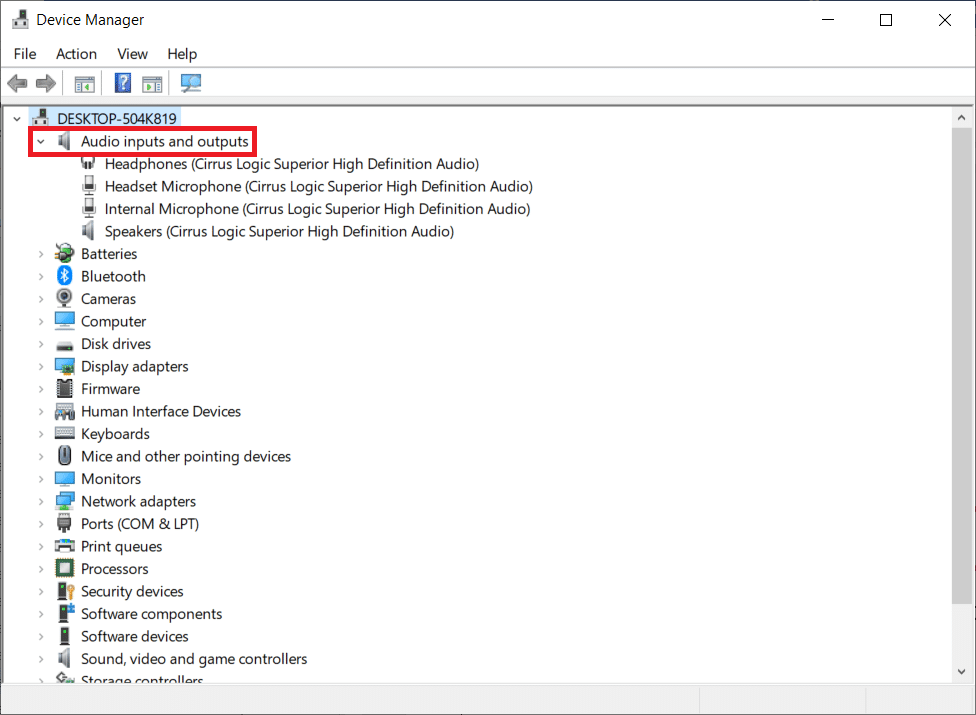Viewport: 976px width, 715px height.
Task: Select the Monitors label
Action: pyautogui.click(x=111, y=479)
